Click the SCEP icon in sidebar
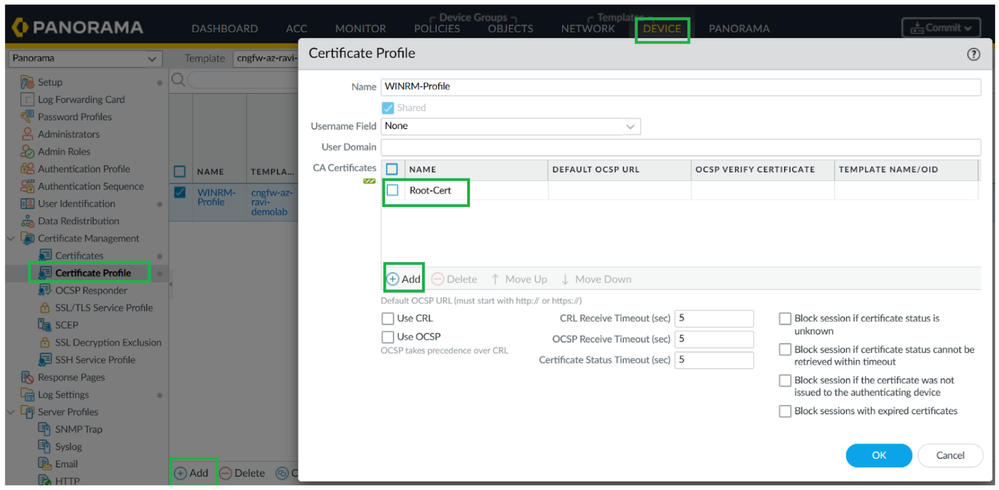The image size is (999, 490). 45,325
